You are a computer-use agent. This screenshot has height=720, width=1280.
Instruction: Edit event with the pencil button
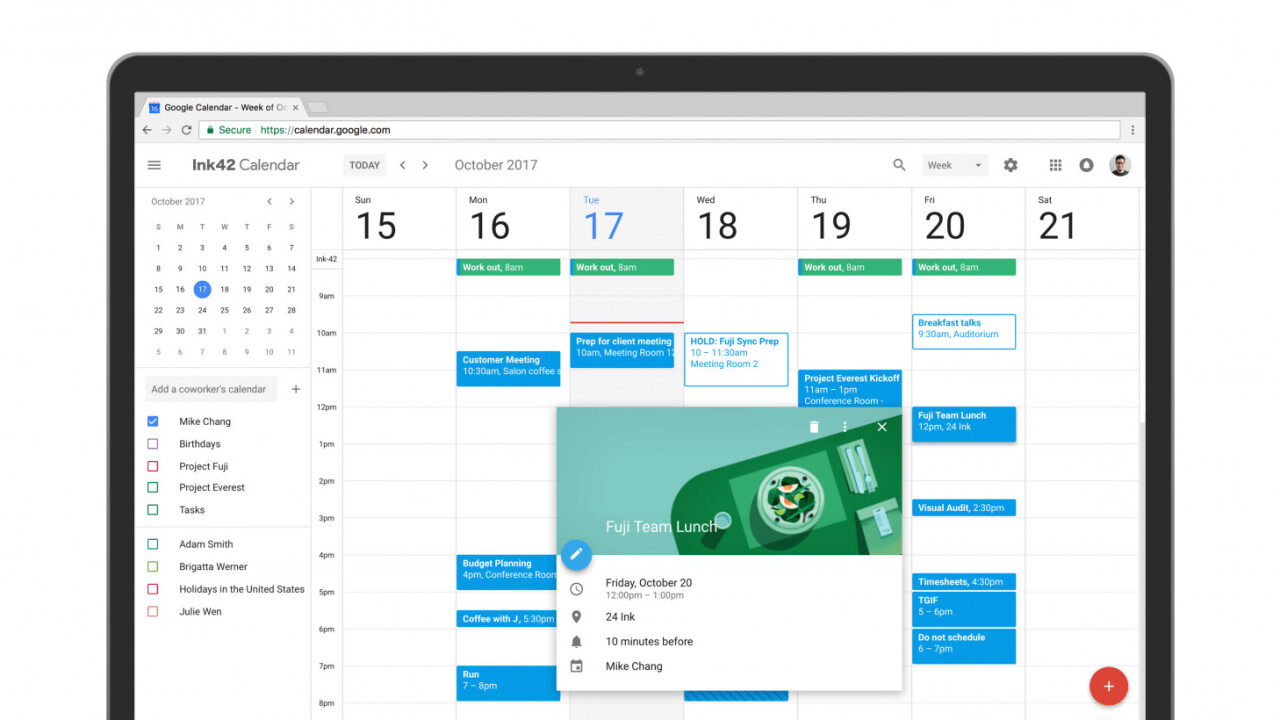click(x=576, y=554)
